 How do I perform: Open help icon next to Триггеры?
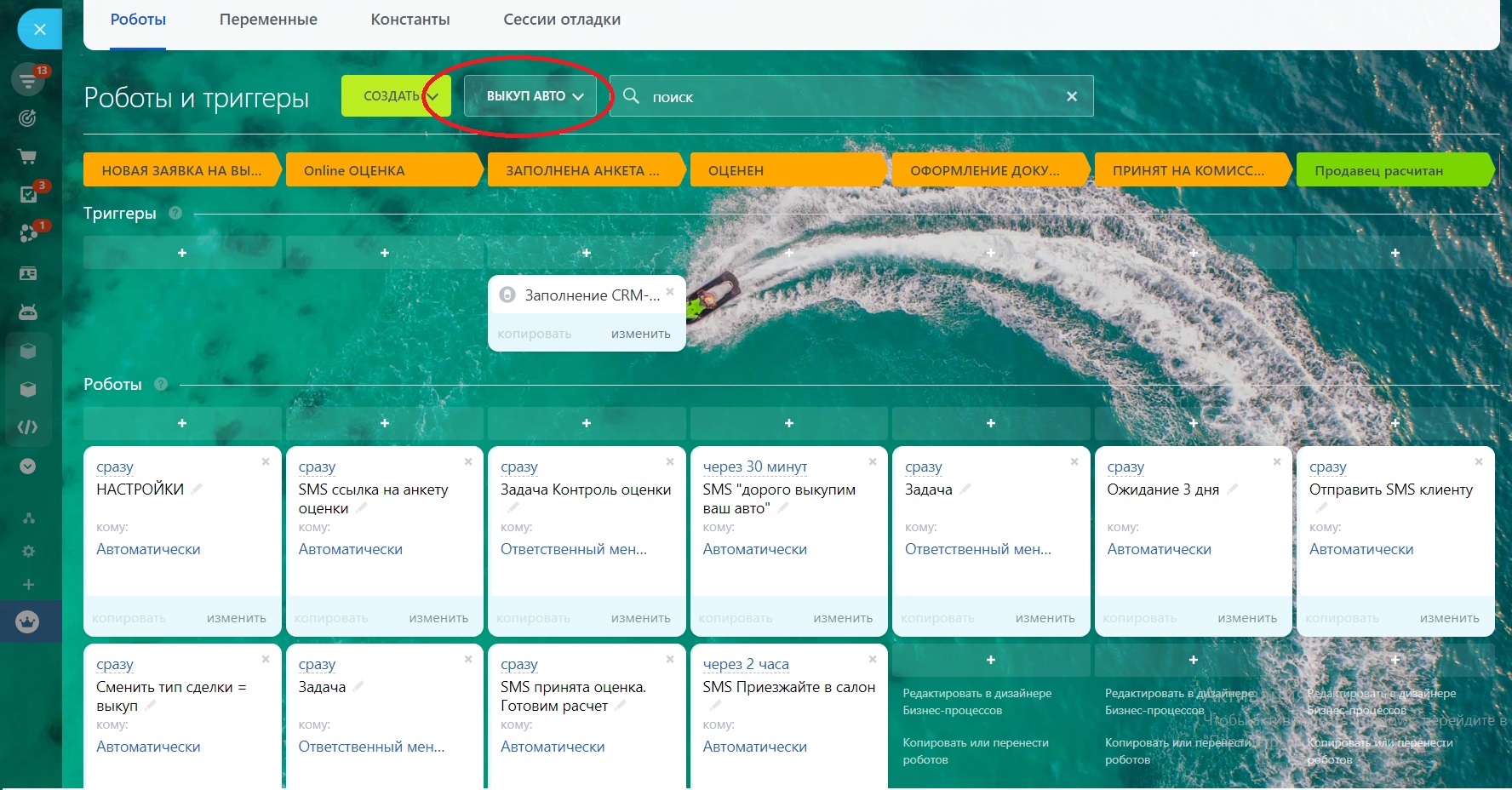pyautogui.click(x=175, y=213)
